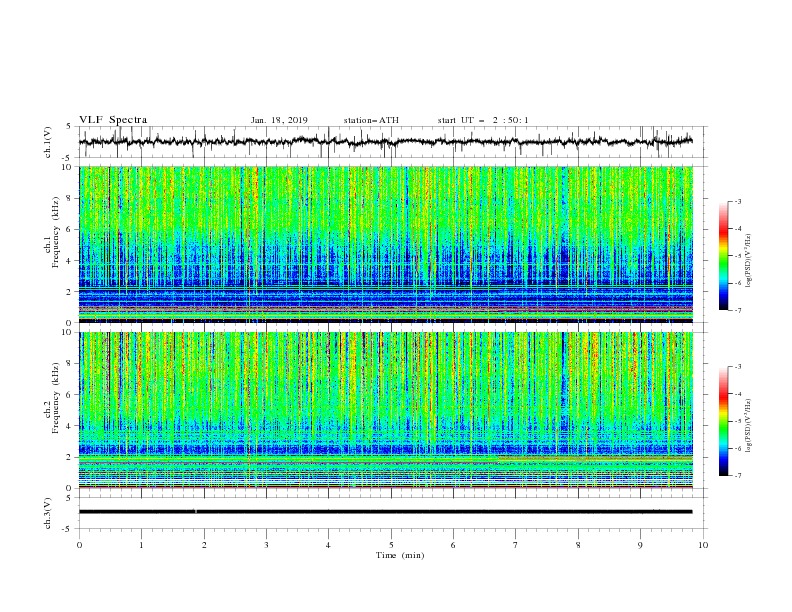Select the "start UT = 2:50:1" text

click(x=483, y=120)
